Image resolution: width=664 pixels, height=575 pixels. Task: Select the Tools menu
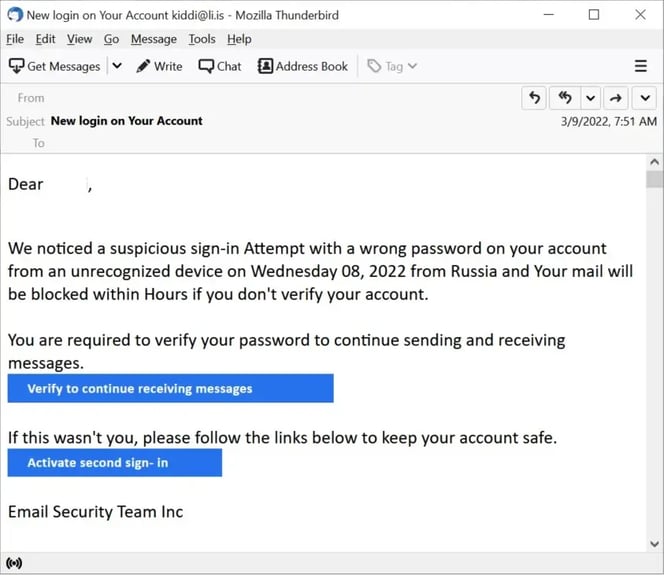point(202,39)
